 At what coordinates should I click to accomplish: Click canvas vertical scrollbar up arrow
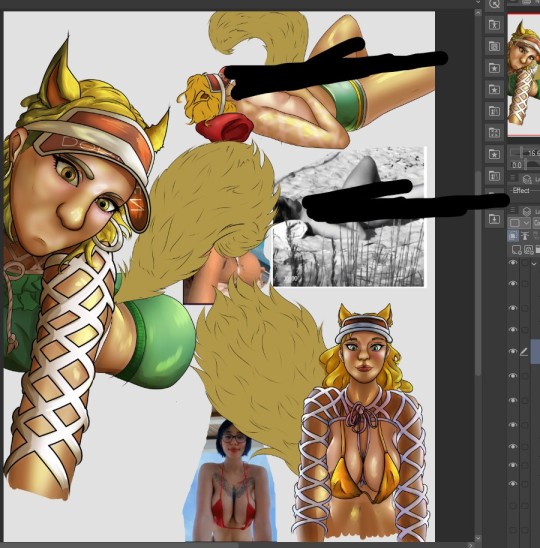[x=478, y=13]
